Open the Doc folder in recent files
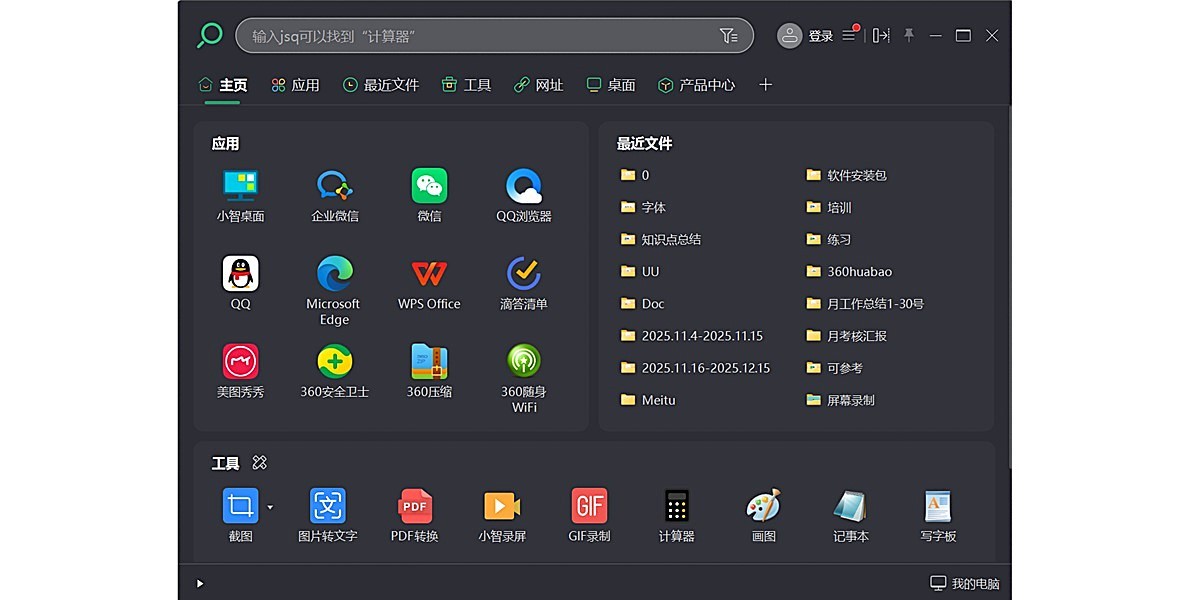Screen dimensions: 1200x600 coord(651,303)
